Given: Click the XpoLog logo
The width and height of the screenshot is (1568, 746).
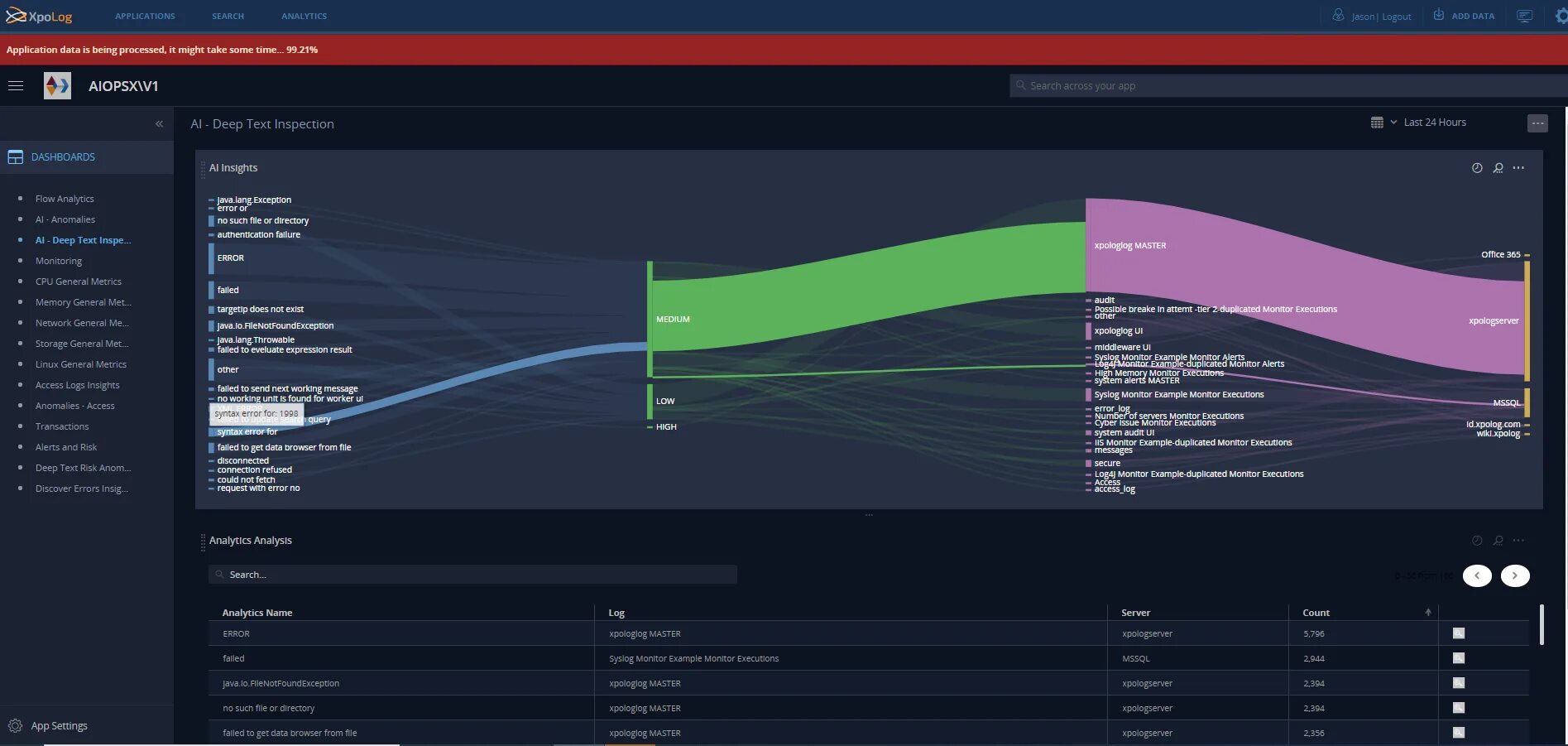Looking at the screenshot, I should pos(39,16).
